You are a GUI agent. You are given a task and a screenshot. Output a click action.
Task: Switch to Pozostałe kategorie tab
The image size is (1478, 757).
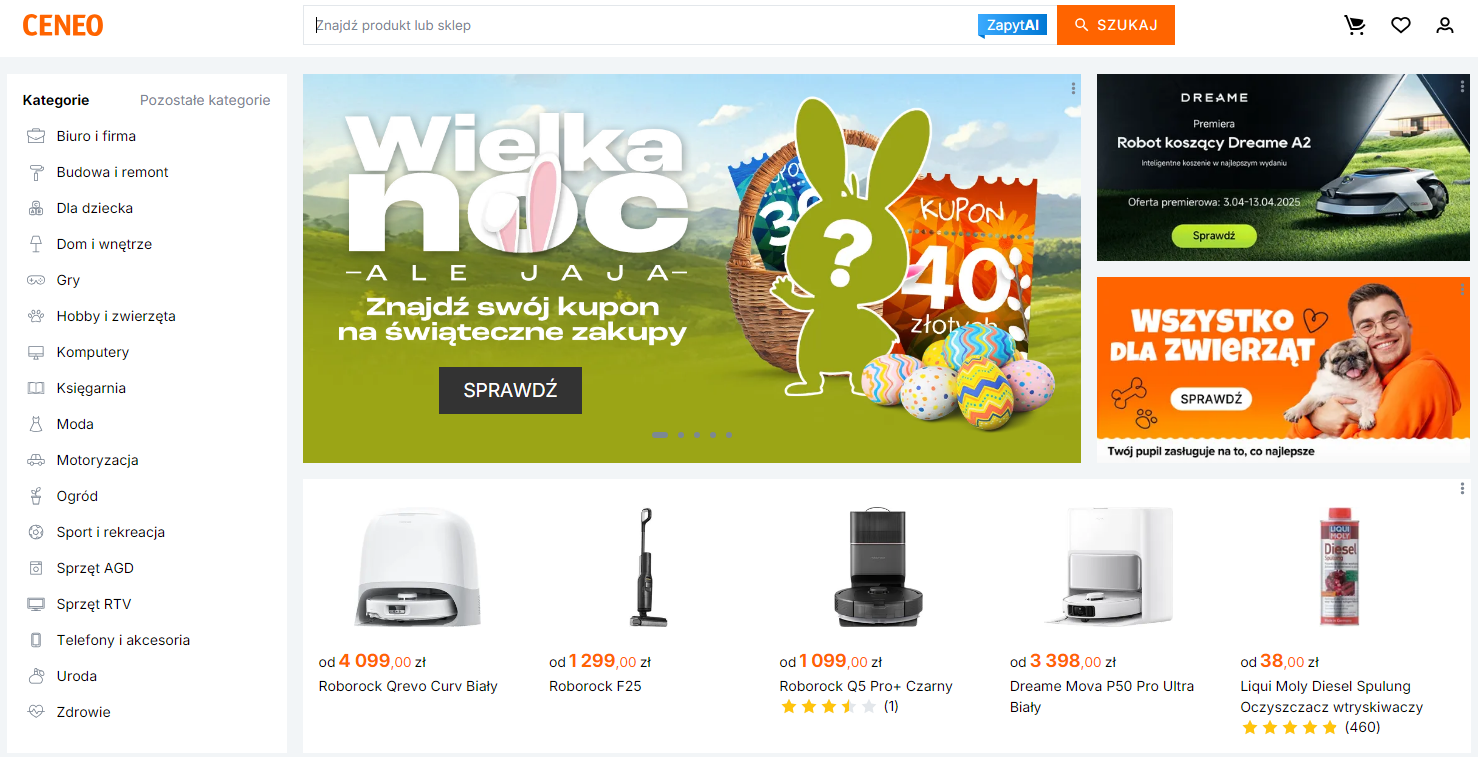(205, 100)
